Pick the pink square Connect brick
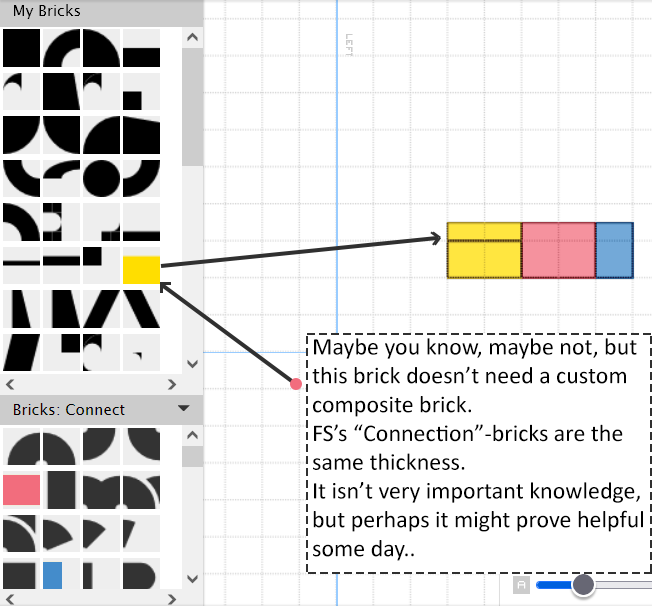Screen dimensions: 652x606 click(21, 489)
